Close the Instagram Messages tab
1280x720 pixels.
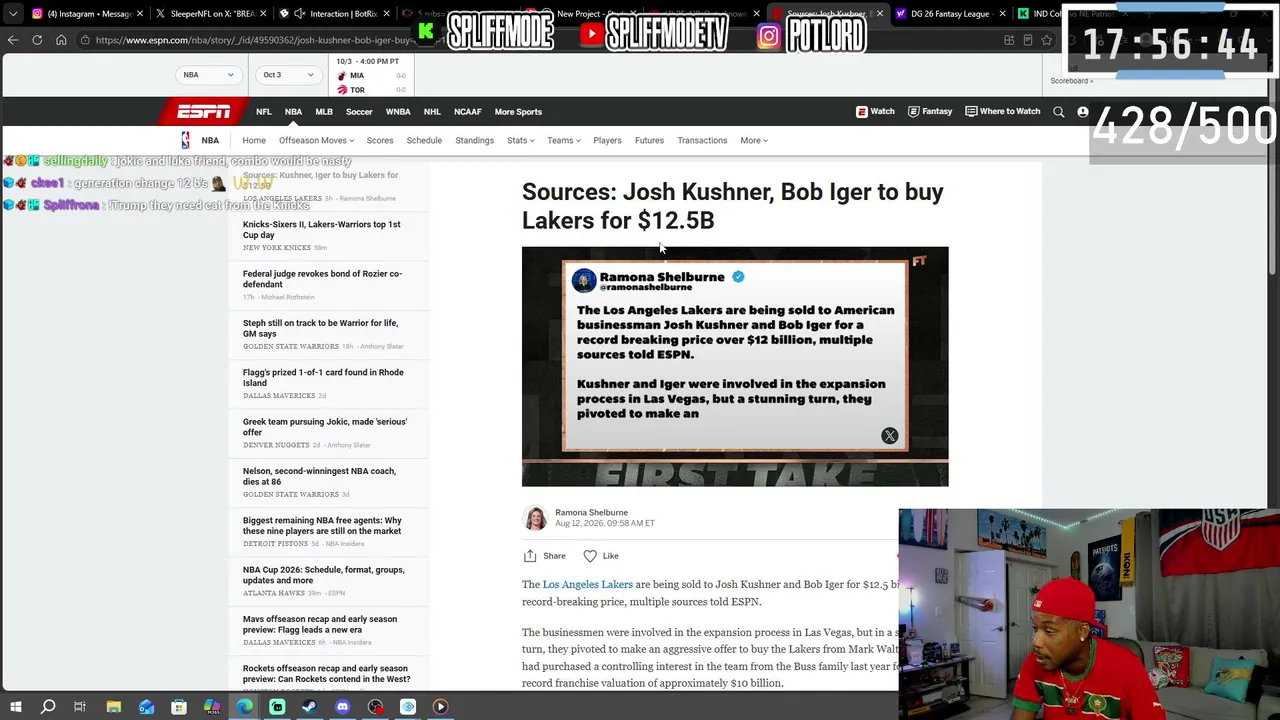point(138,14)
